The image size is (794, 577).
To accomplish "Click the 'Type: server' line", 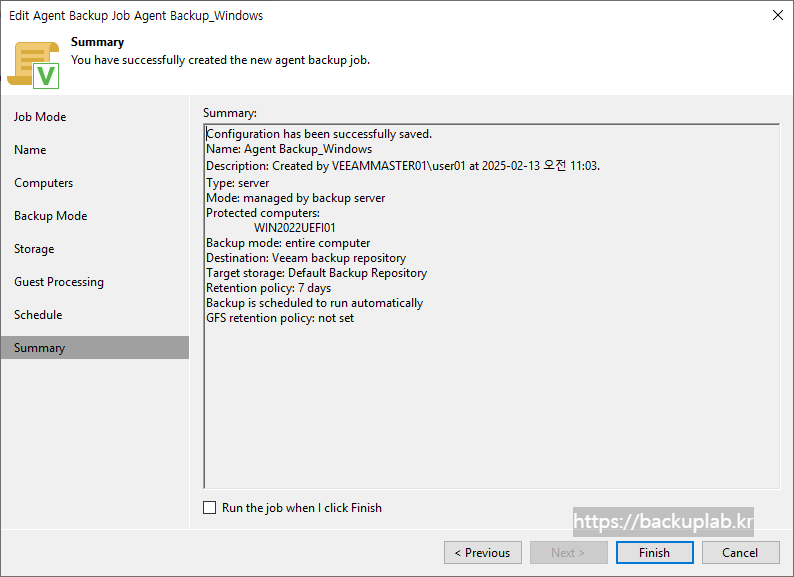I will click(x=237, y=183).
